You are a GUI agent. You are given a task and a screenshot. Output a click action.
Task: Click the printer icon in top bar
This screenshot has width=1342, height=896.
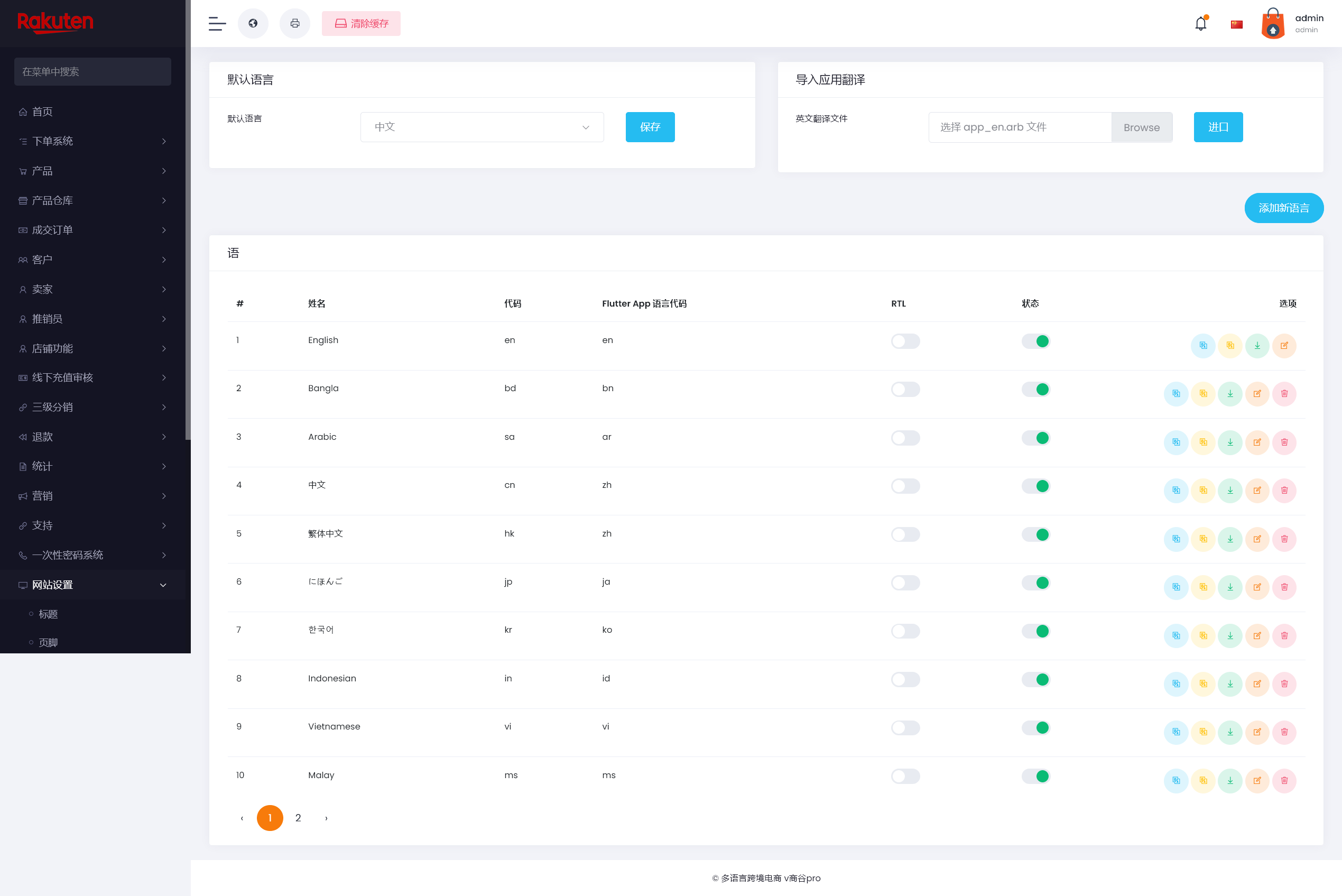(x=295, y=23)
